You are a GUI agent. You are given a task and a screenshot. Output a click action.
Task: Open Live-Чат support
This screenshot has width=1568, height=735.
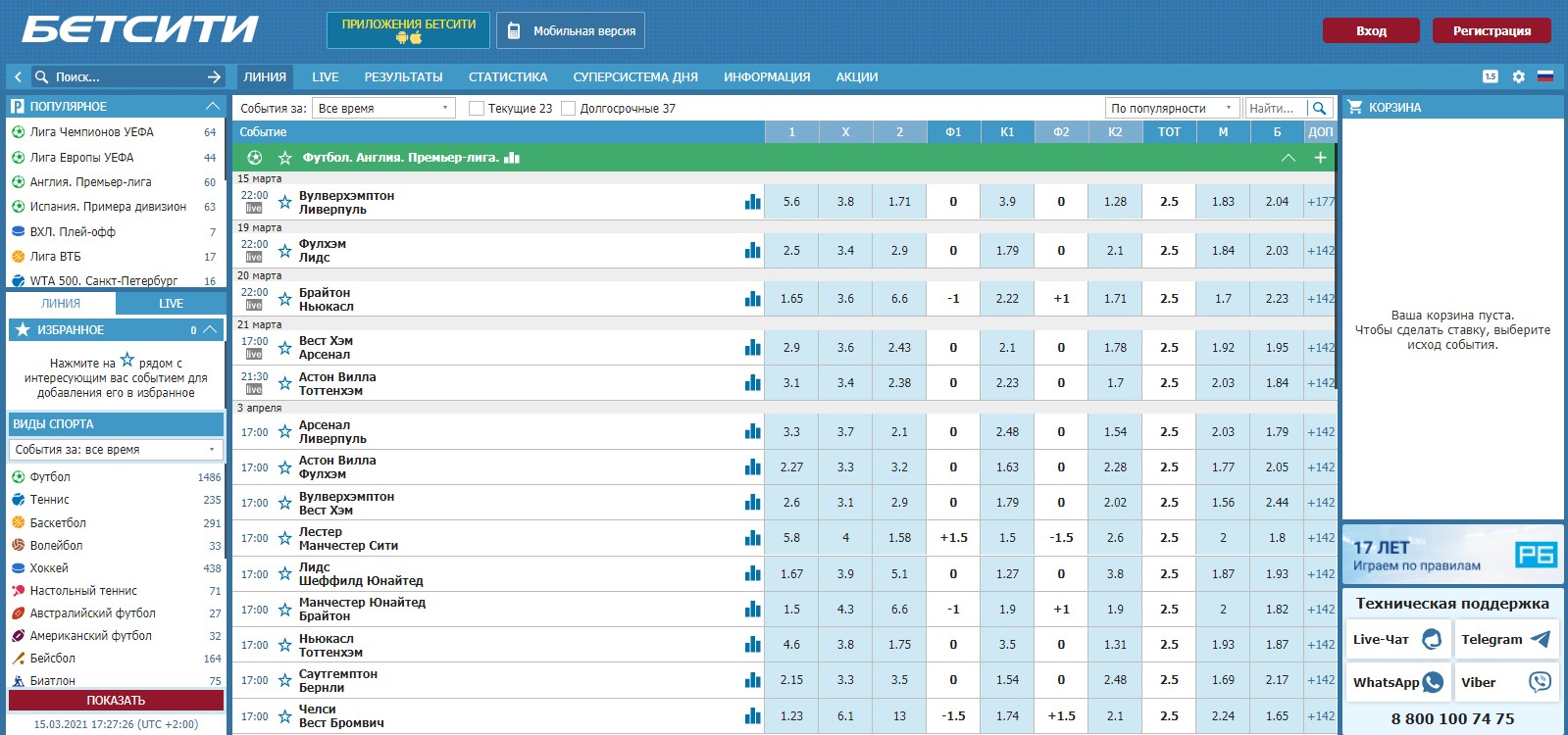click(x=1396, y=639)
